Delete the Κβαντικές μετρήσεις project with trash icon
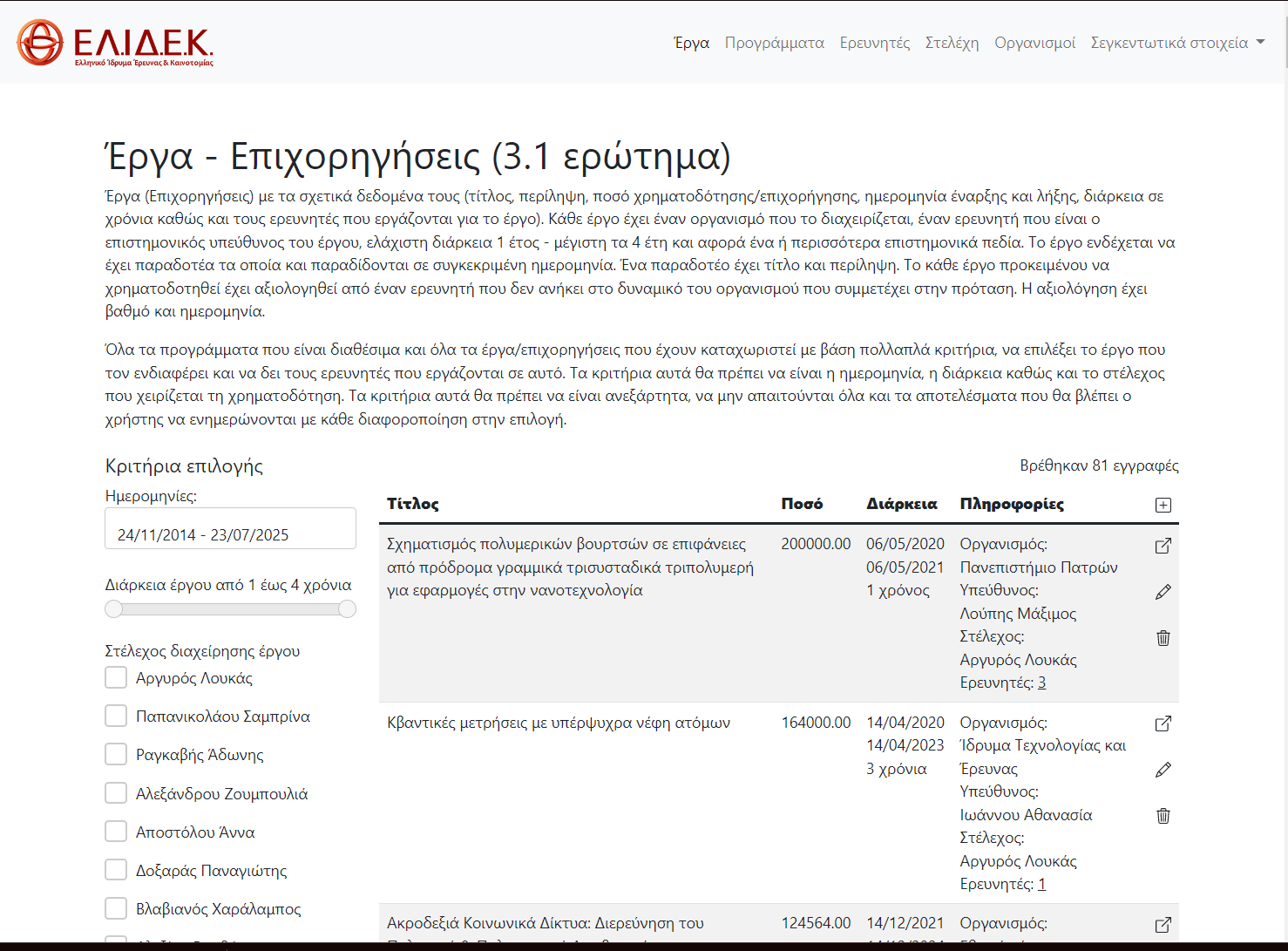 tap(1163, 816)
